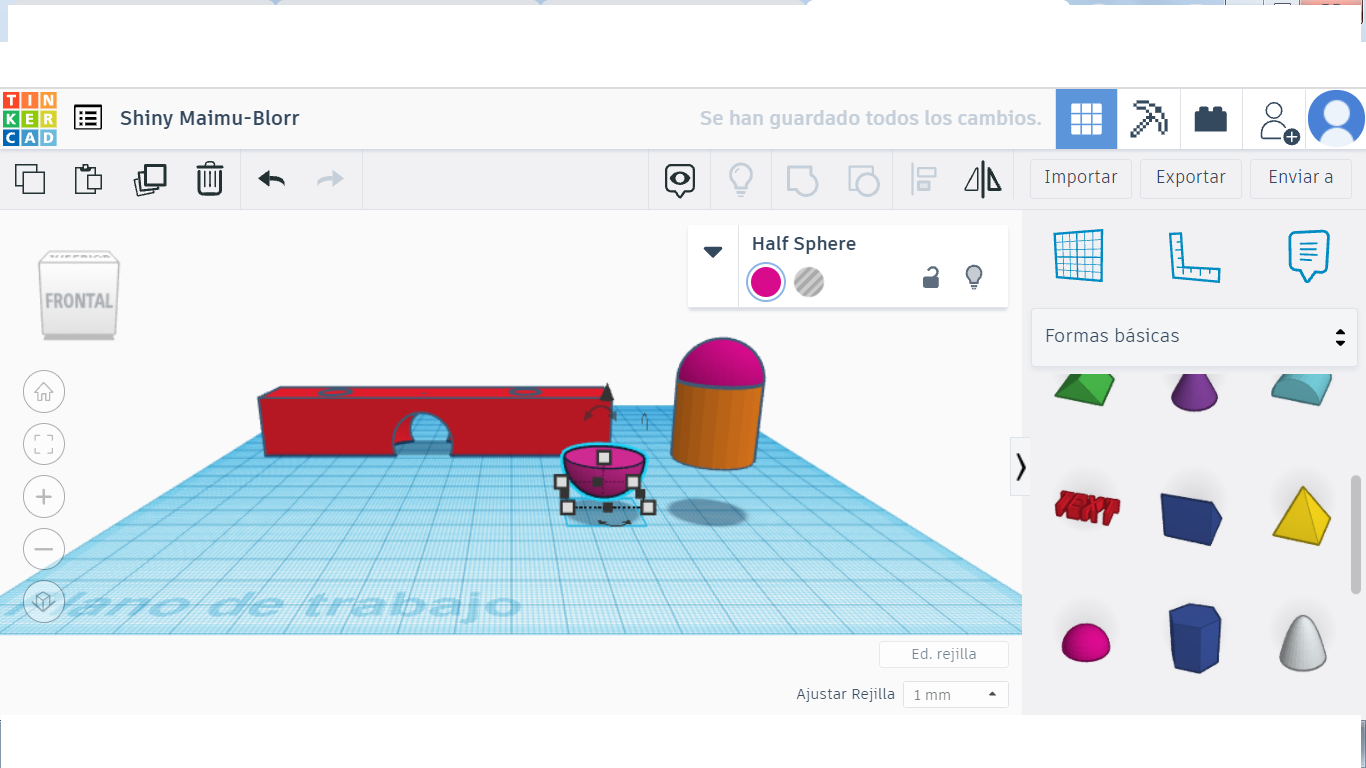Select the teal round roof shape
Image resolution: width=1366 pixels, height=768 pixels.
1302,388
